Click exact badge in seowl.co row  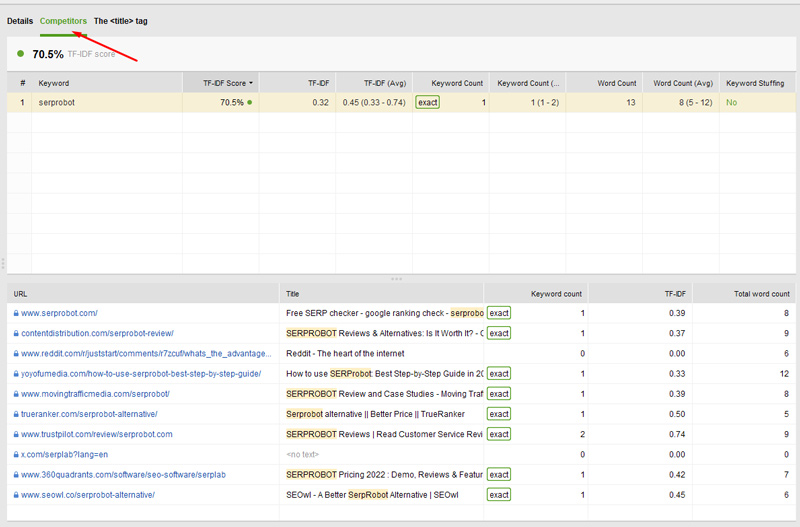coord(499,495)
